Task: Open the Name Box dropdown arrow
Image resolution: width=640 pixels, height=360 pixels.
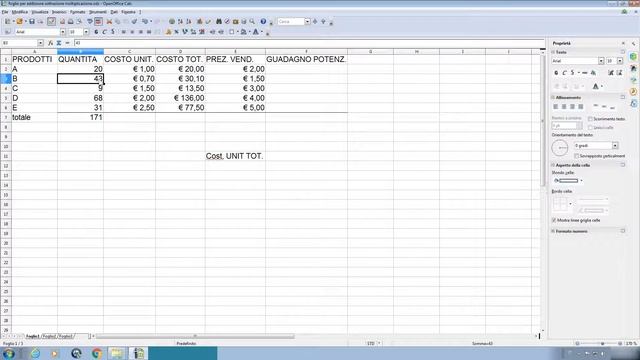Action: coord(40,43)
